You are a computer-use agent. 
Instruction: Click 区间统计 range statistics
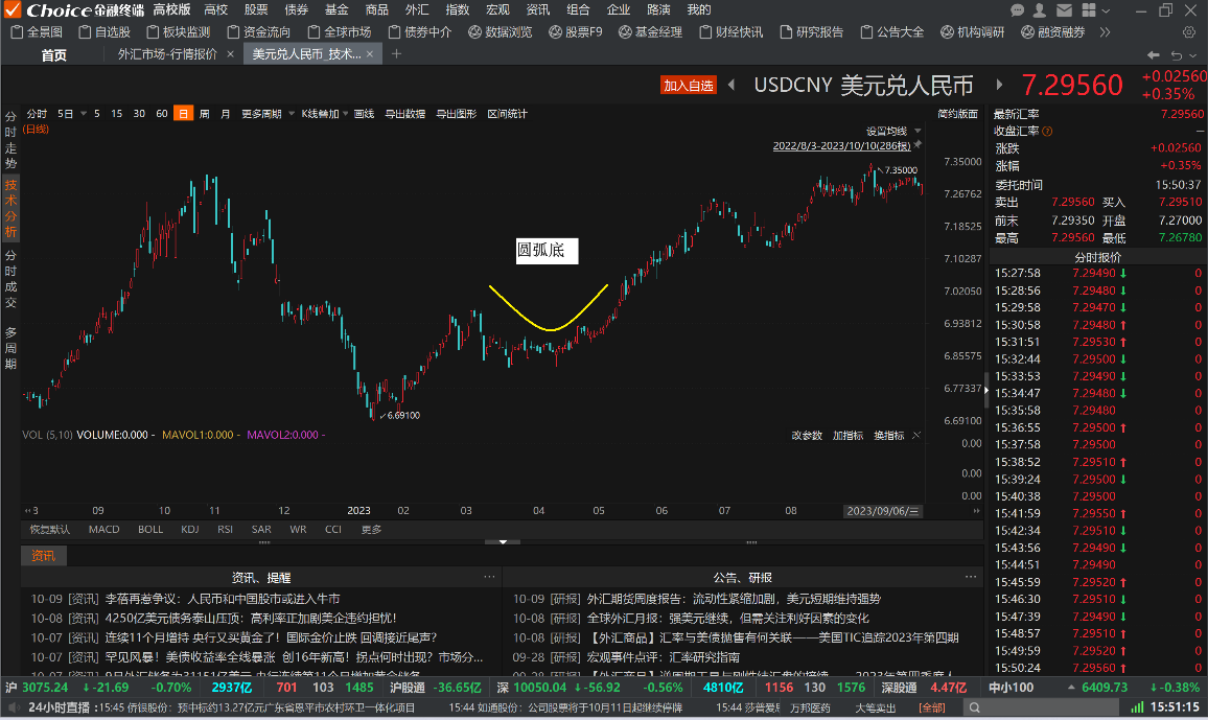pyautogui.click(x=507, y=113)
